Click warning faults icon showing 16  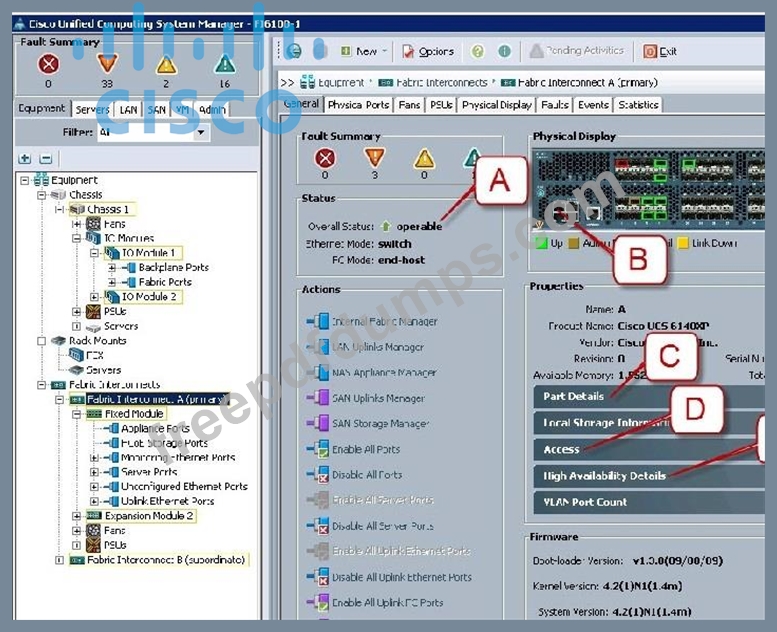point(224,64)
